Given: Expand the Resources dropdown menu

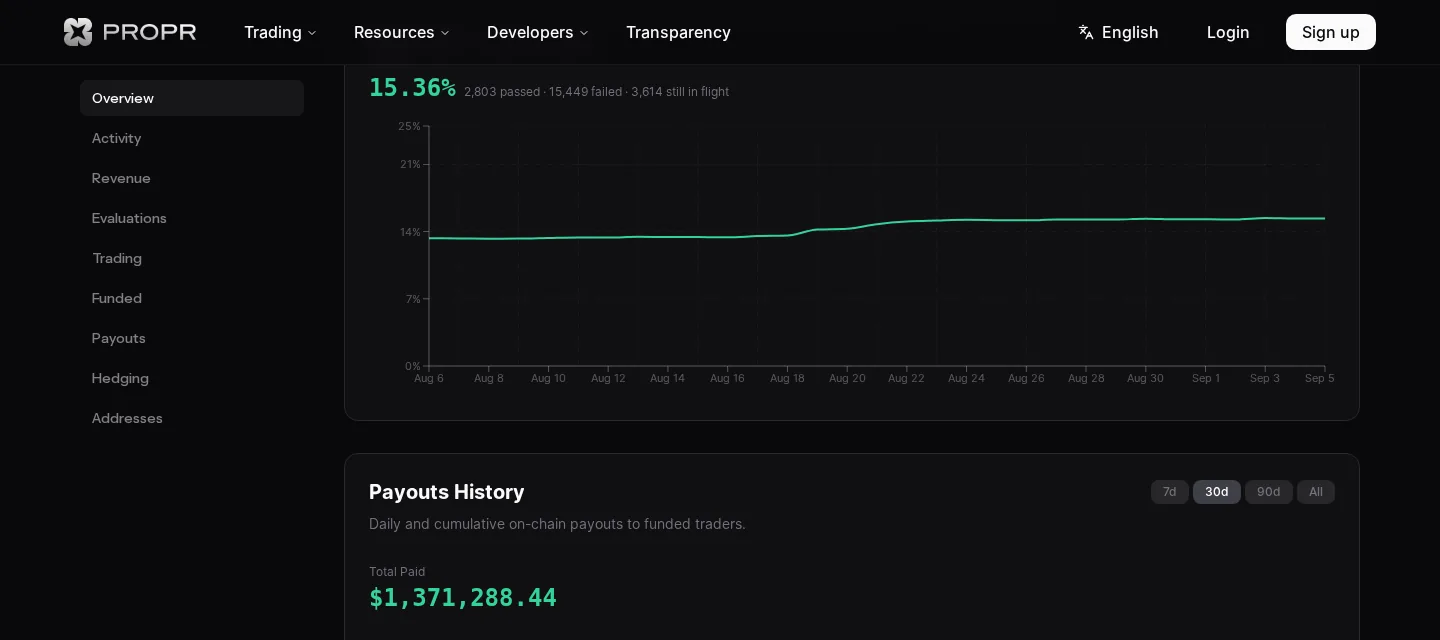Looking at the screenshot, I should [402, 32].
